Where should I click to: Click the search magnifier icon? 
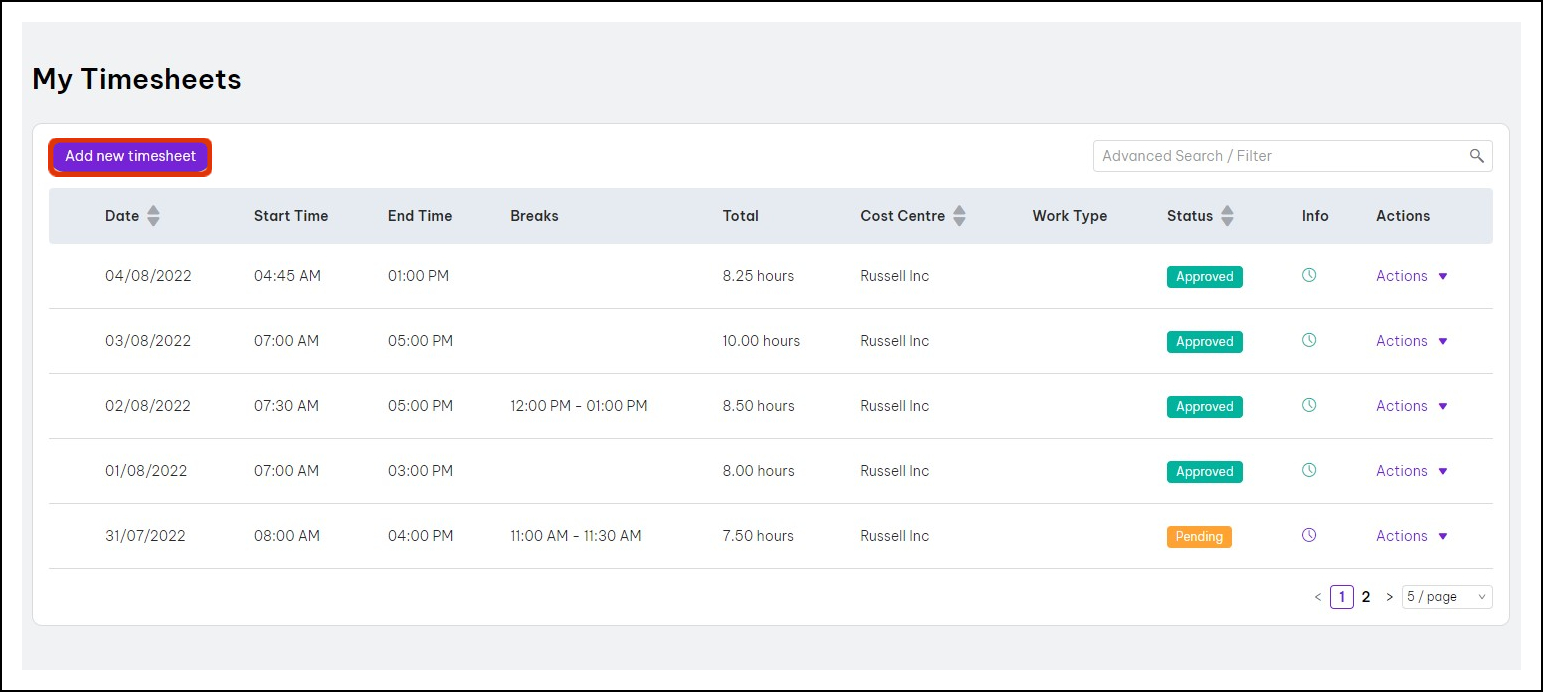[x=1476, y=156]
